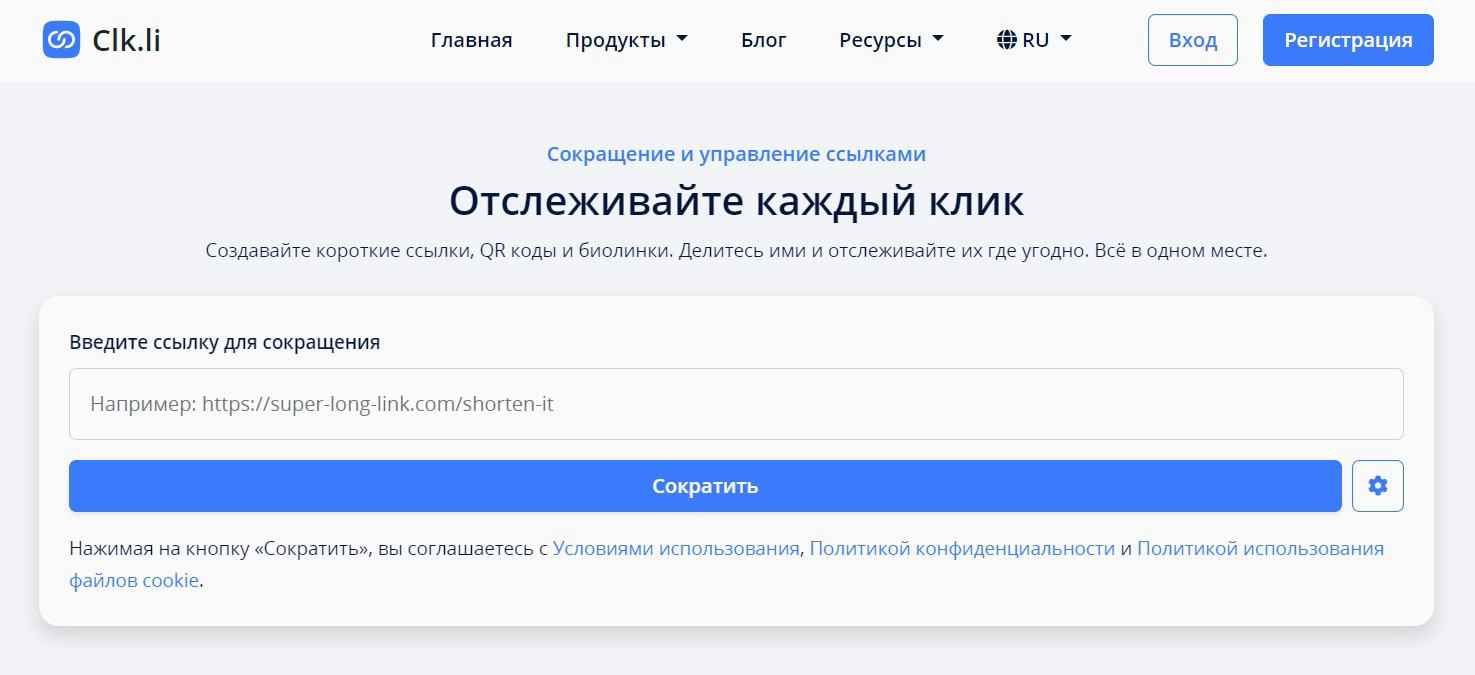Expand the Ресурсы dropdown menu
The width and height of the screenshot is (1475, 675).
(x=880, y=40)
